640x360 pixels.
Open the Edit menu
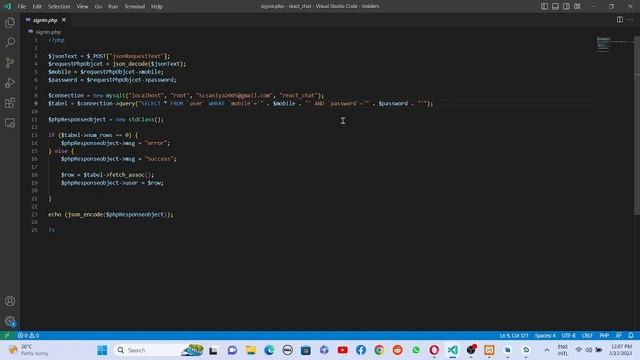point(37,7)
